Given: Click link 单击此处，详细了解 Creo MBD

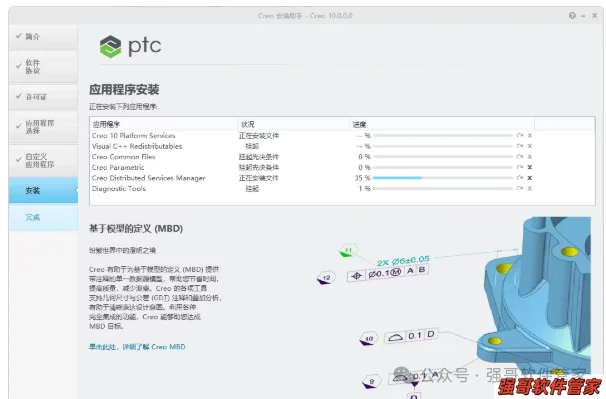Looking at the screenshot, I should tap(137, 347).
